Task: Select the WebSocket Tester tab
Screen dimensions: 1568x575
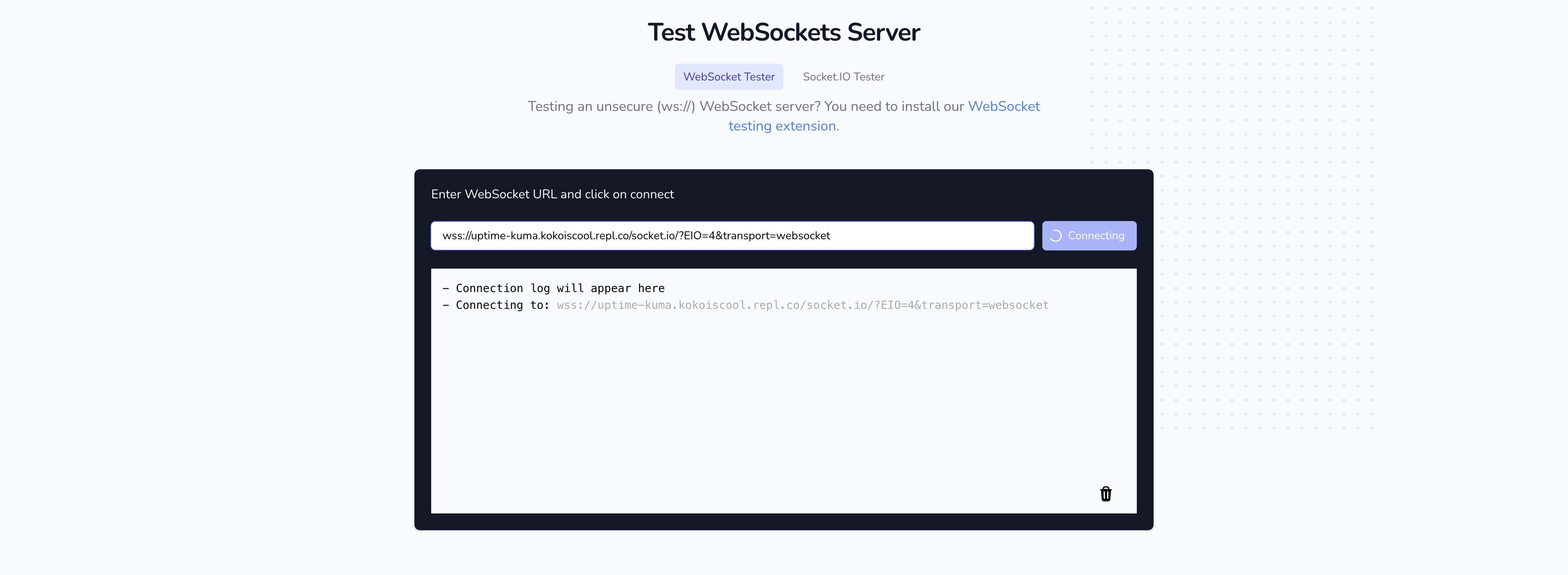Action: [729, 77]
